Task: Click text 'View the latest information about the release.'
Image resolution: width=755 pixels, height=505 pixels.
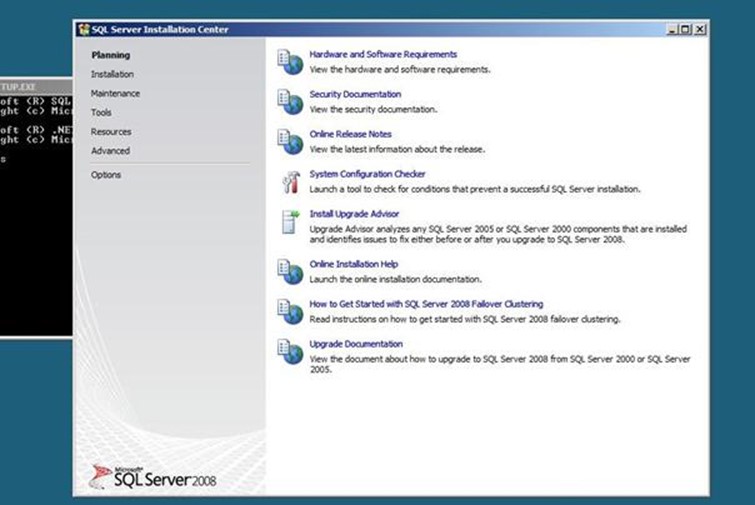Action: pyautogui.click(x=397, y=150)
